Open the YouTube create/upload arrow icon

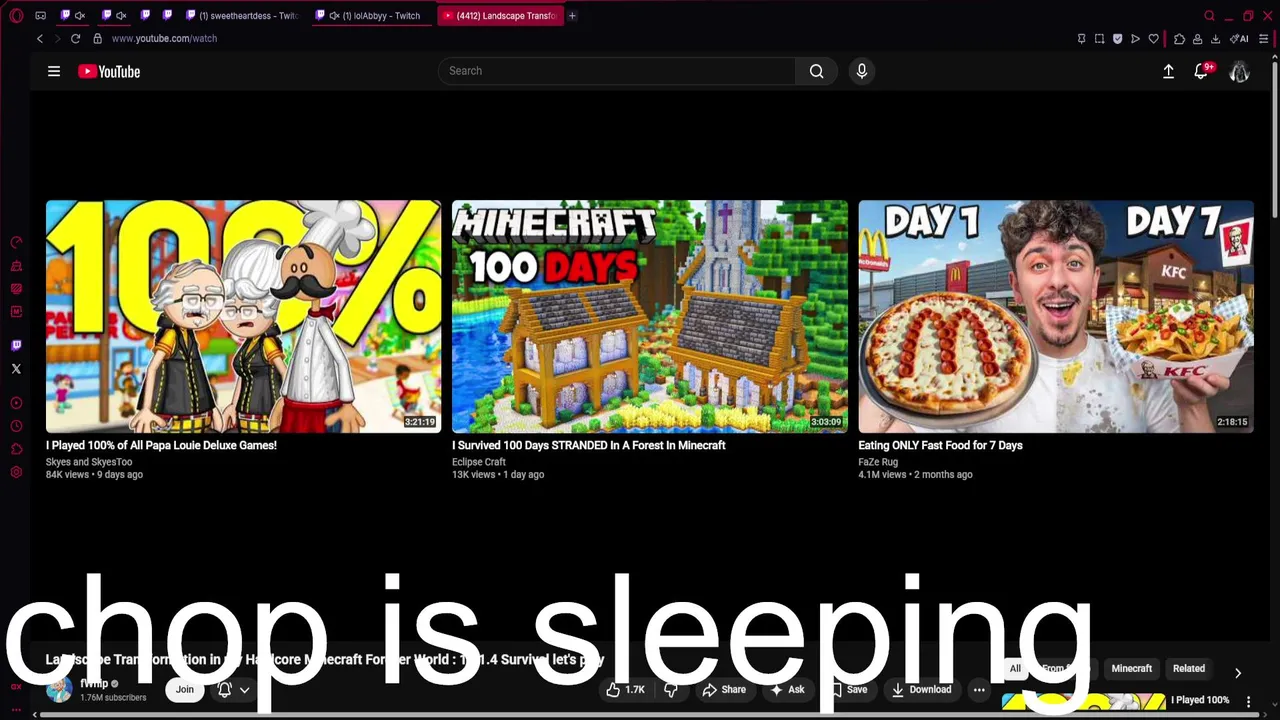click(x=1168, y=71)
